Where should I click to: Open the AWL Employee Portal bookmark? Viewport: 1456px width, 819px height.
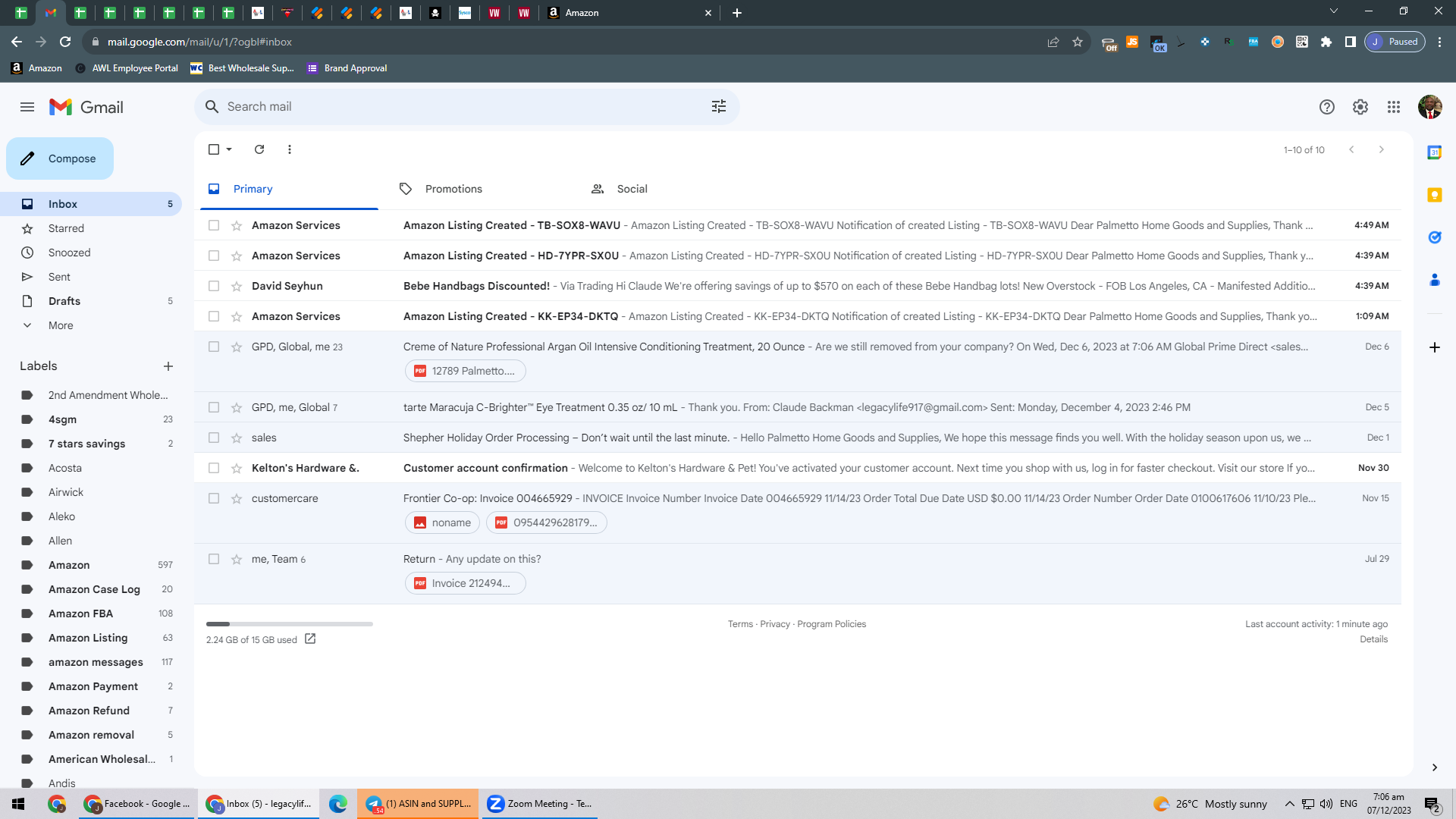pos(127,68)
